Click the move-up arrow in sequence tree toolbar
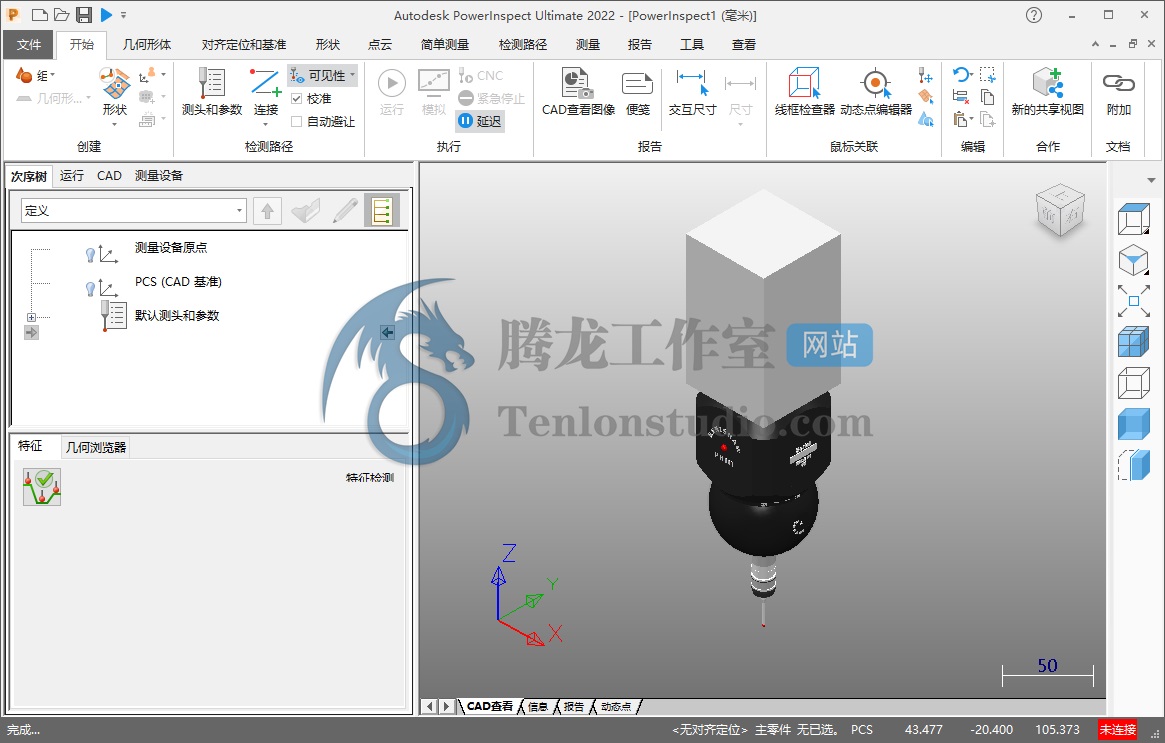The height and width of the screenshot is (743, 1165). (267, 211)
